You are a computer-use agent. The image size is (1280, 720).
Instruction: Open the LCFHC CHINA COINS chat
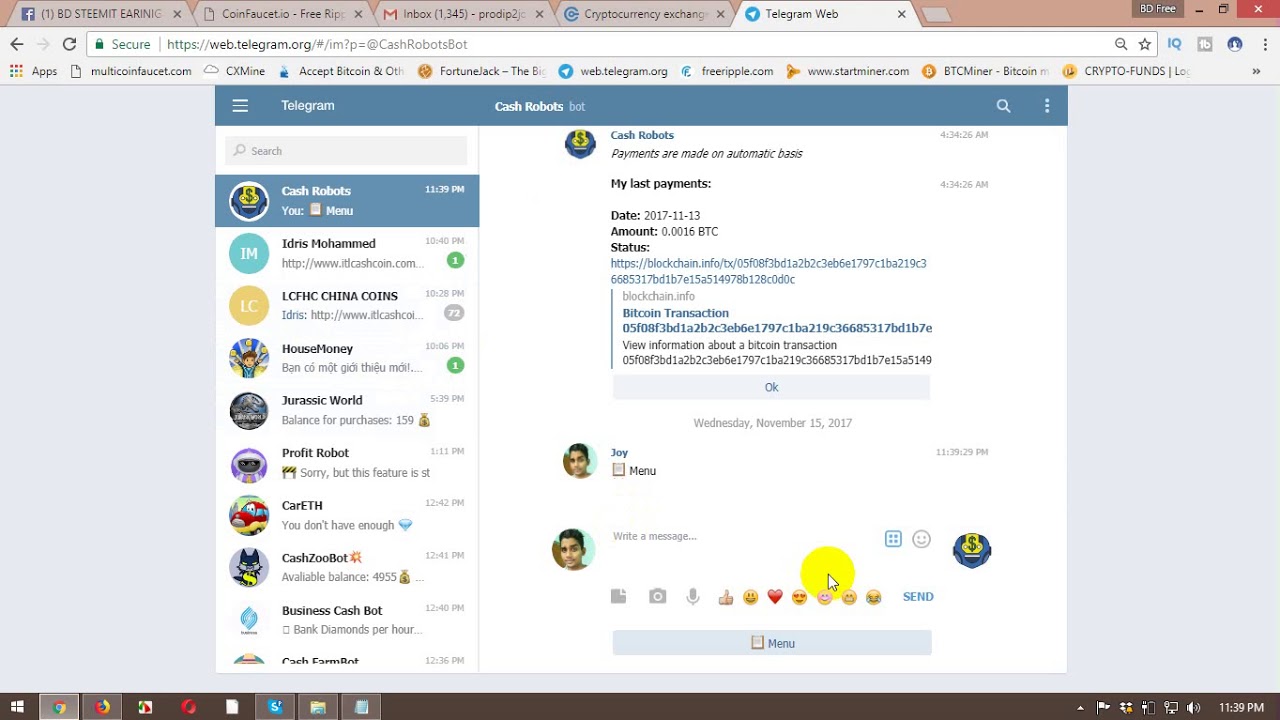(347, 306)
